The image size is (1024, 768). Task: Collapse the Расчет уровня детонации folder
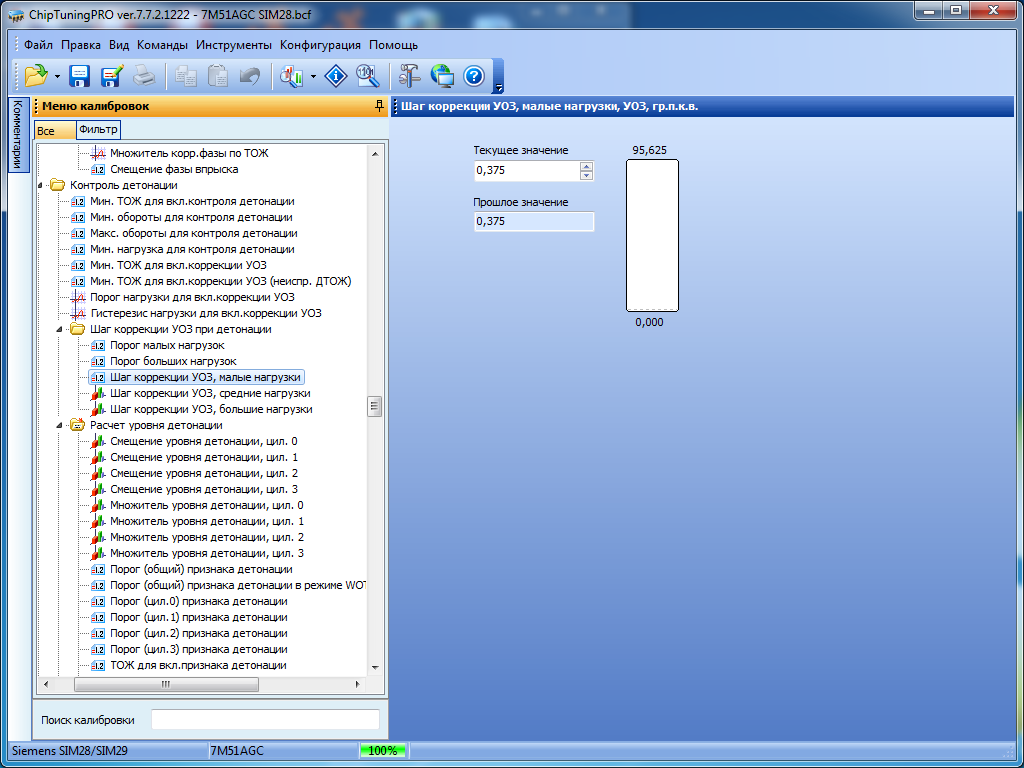[x=62, y=426]
